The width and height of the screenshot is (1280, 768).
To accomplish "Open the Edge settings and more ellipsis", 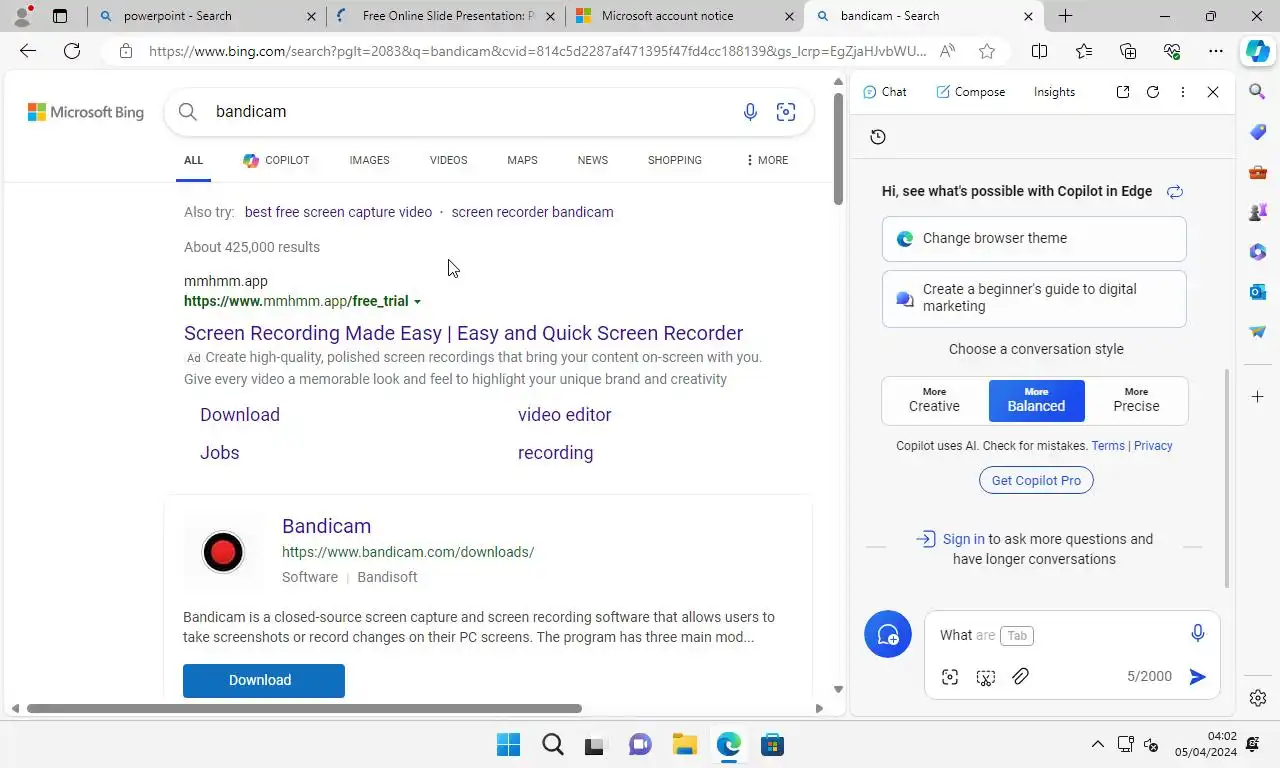I will tap(1215, 51).
